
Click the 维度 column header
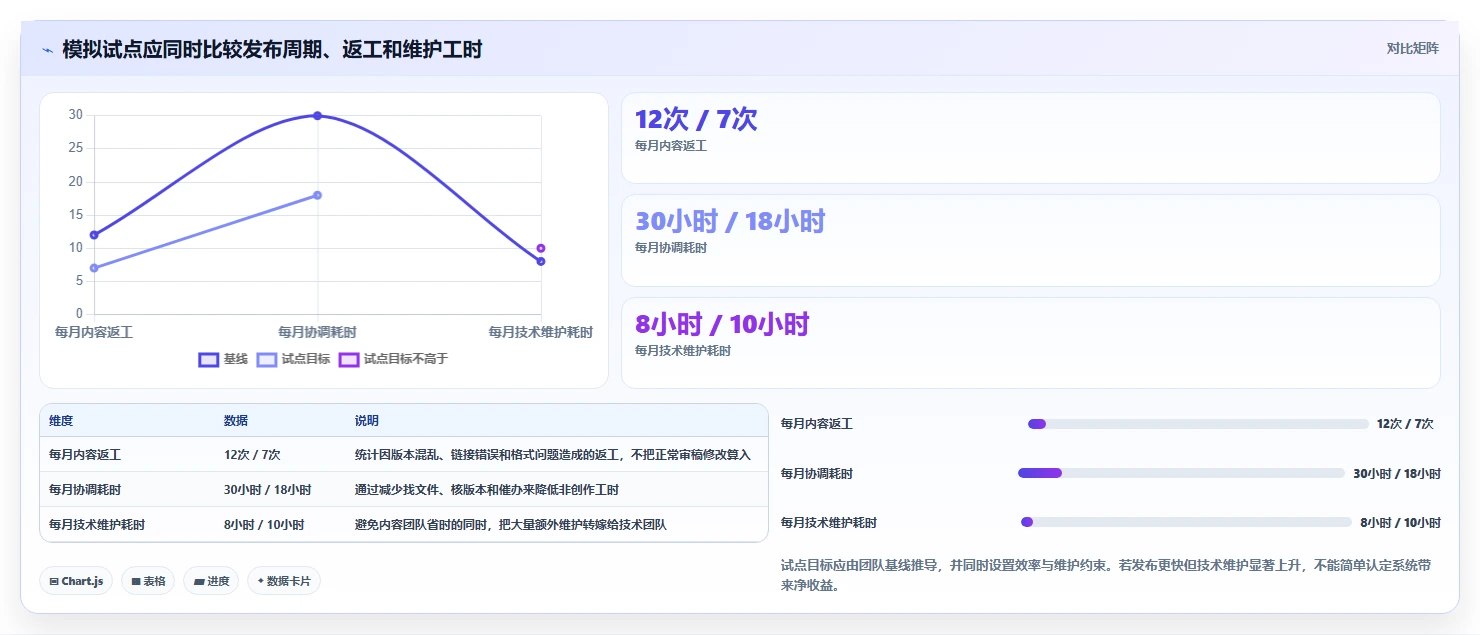61,421
